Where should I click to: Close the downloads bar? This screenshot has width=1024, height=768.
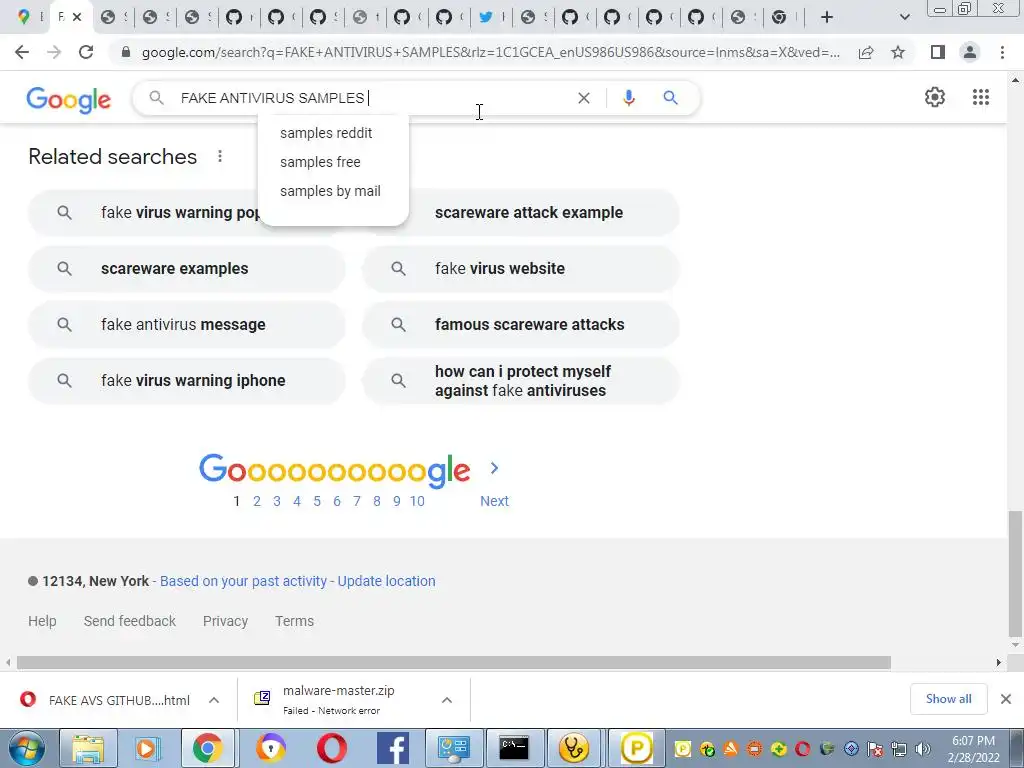coord(1006,699)
